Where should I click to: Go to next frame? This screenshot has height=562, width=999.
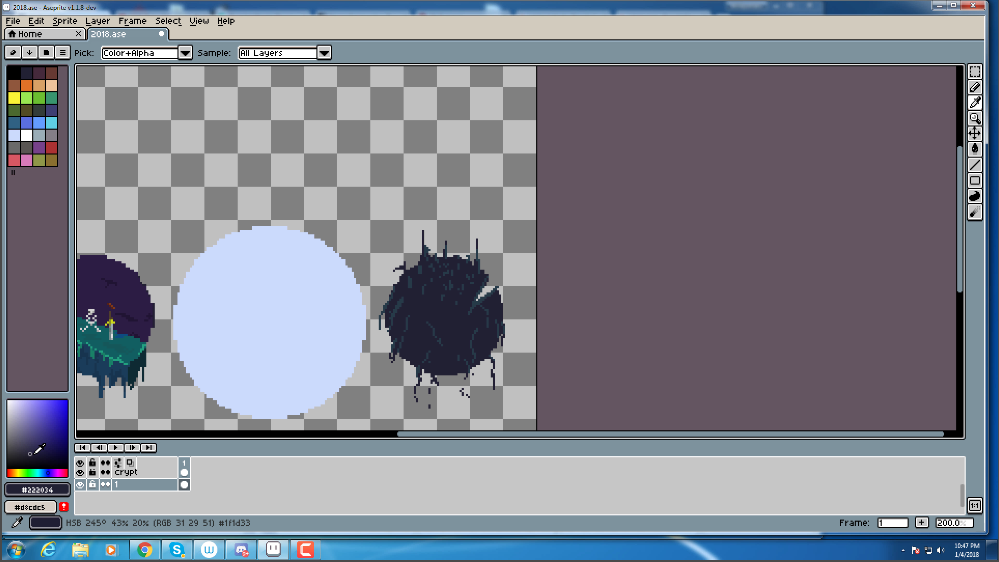(x=132, y=447)
